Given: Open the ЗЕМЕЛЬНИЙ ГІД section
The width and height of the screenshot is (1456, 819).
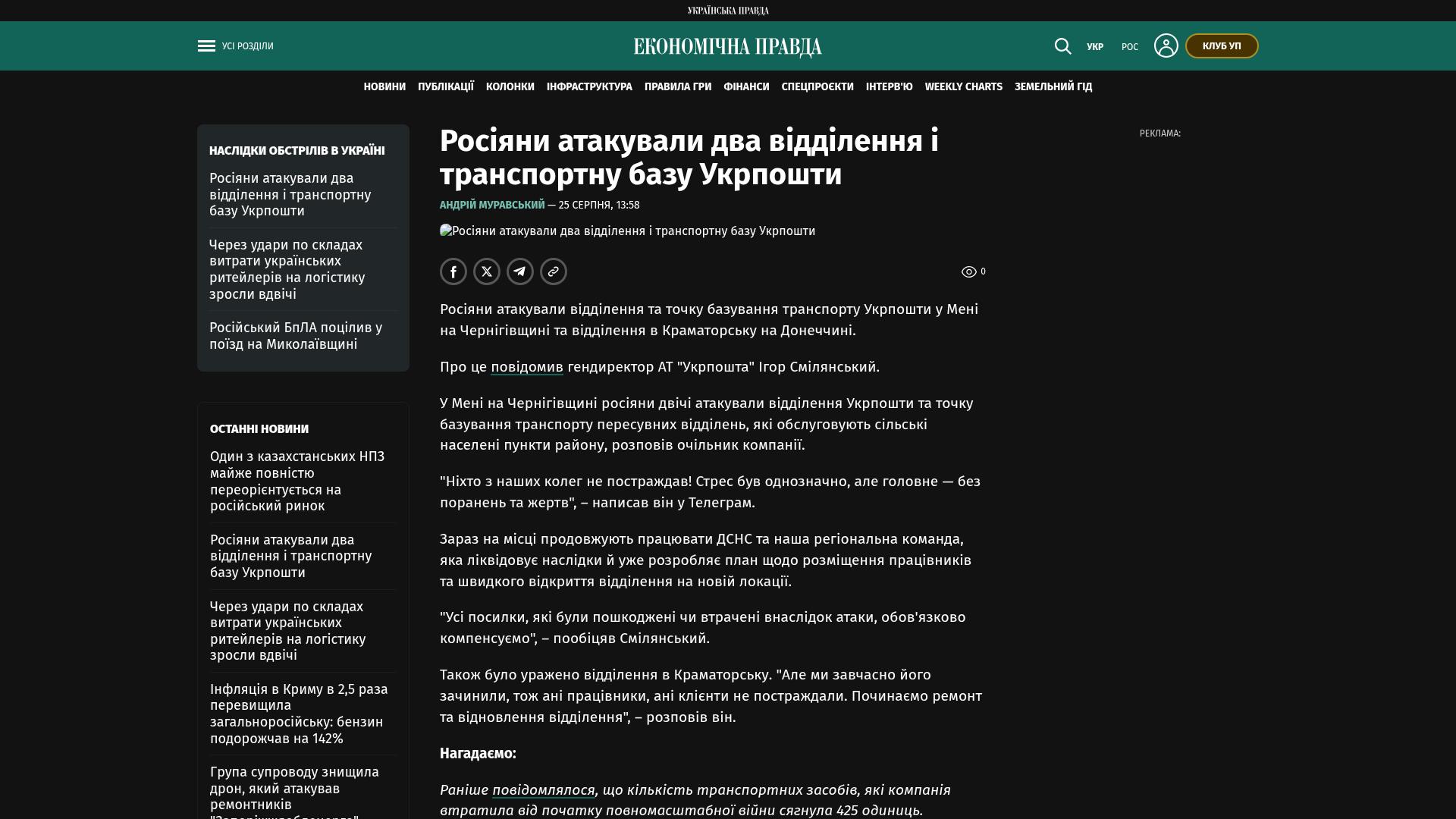Looking at the screenshot, I should [1053, 87].
